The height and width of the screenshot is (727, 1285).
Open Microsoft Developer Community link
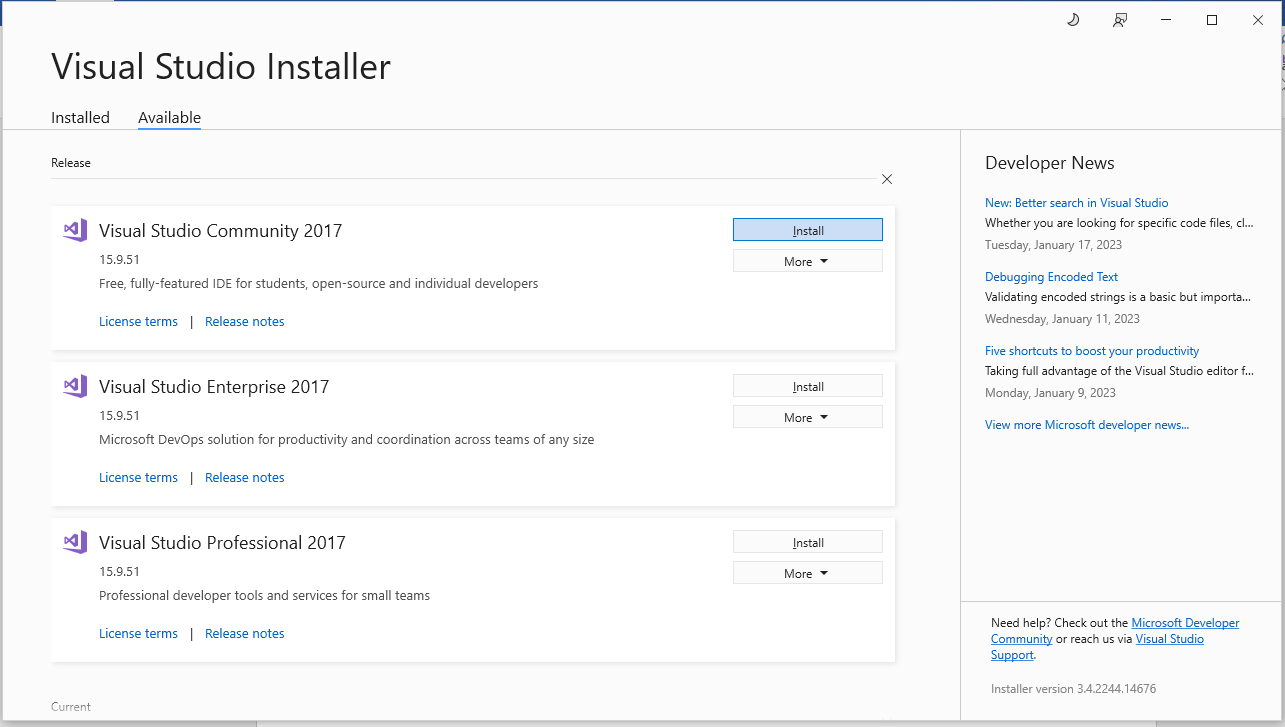pos(1185,623)
